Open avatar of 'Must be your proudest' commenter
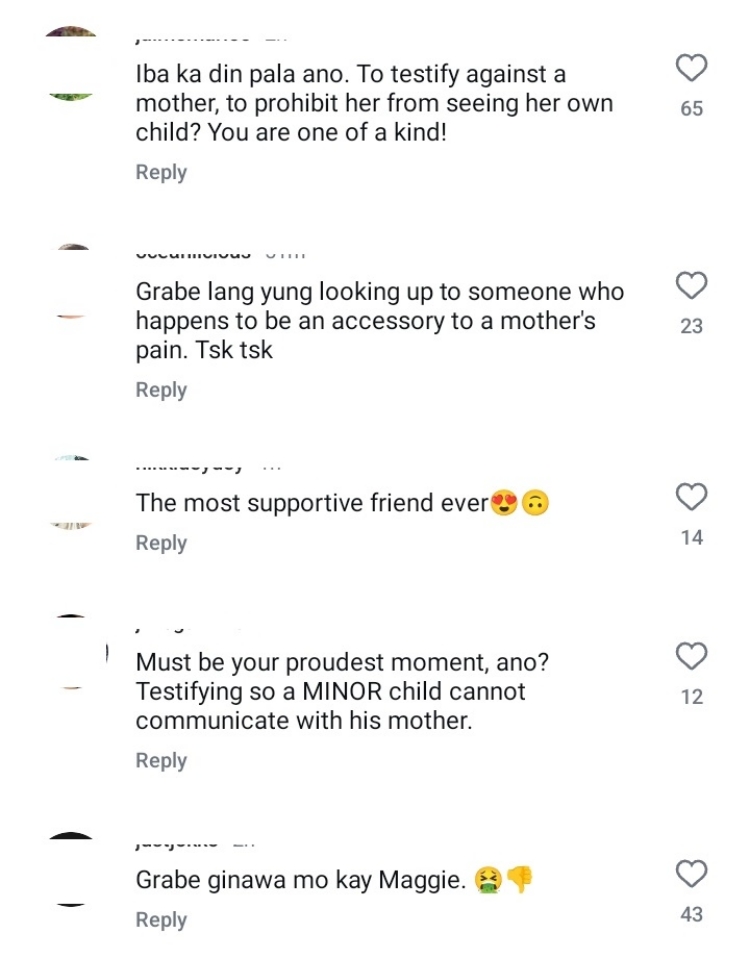Viewport: 750px width, 959px height. click(x=71, y=652)
